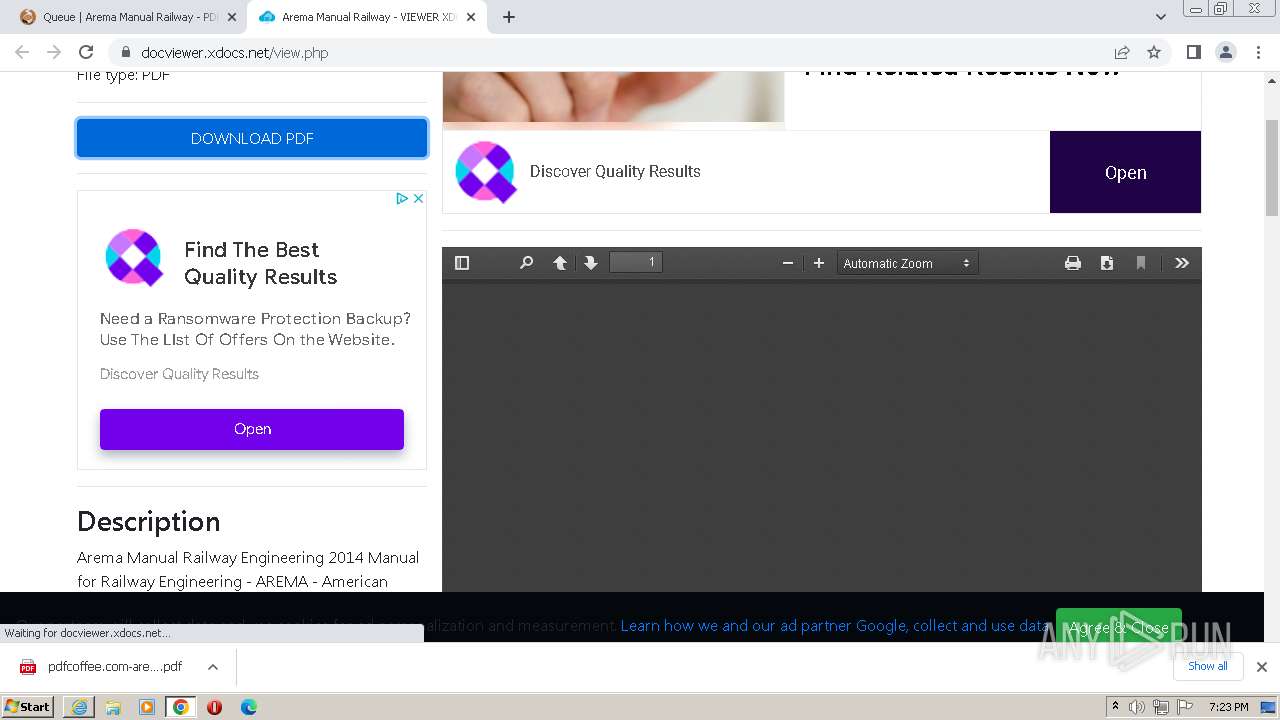Show all downloads
Screen dimensions: 1280x720
click(1207, 666)
